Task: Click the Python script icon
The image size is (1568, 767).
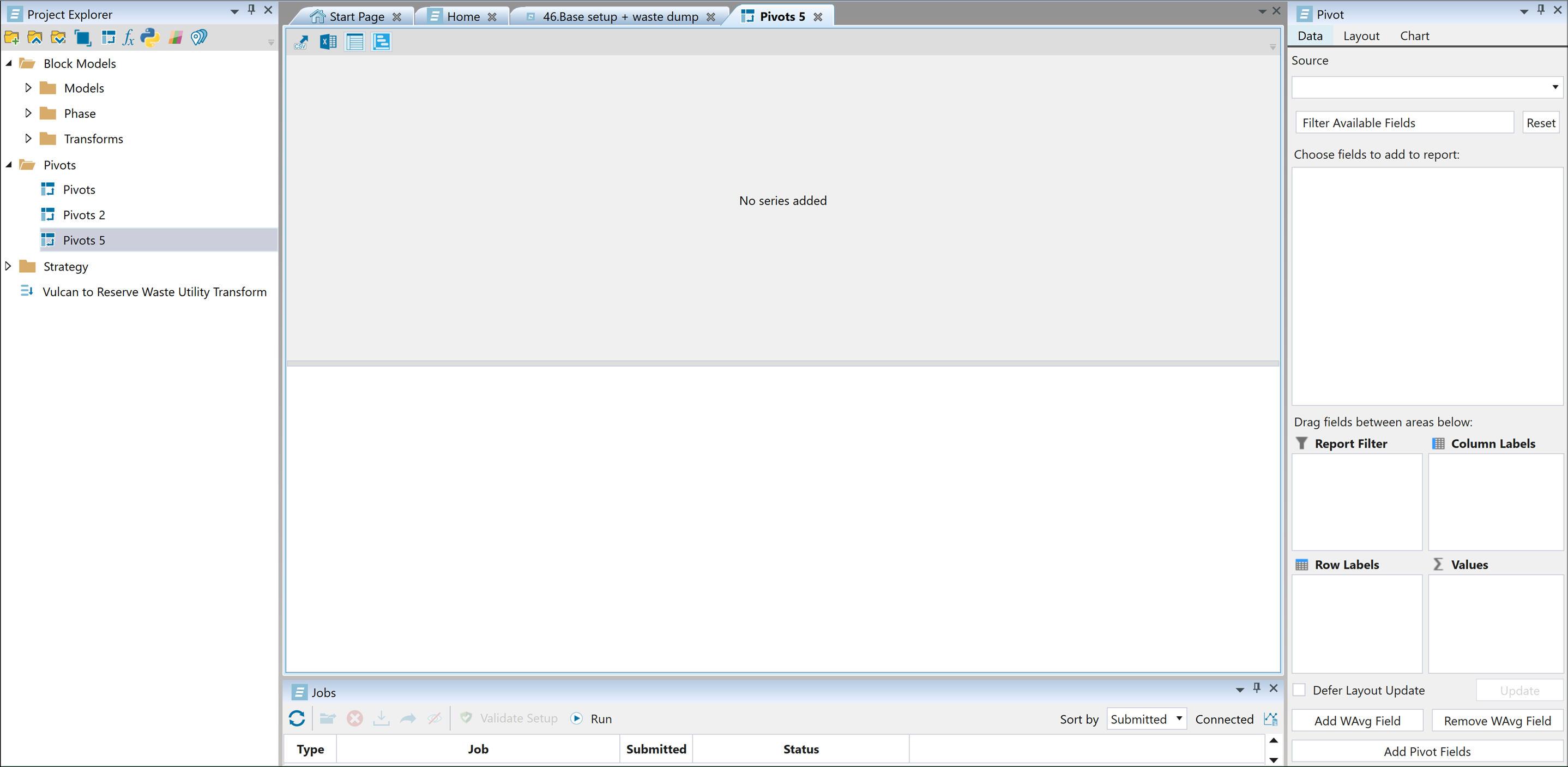Action: pos(150,38)
